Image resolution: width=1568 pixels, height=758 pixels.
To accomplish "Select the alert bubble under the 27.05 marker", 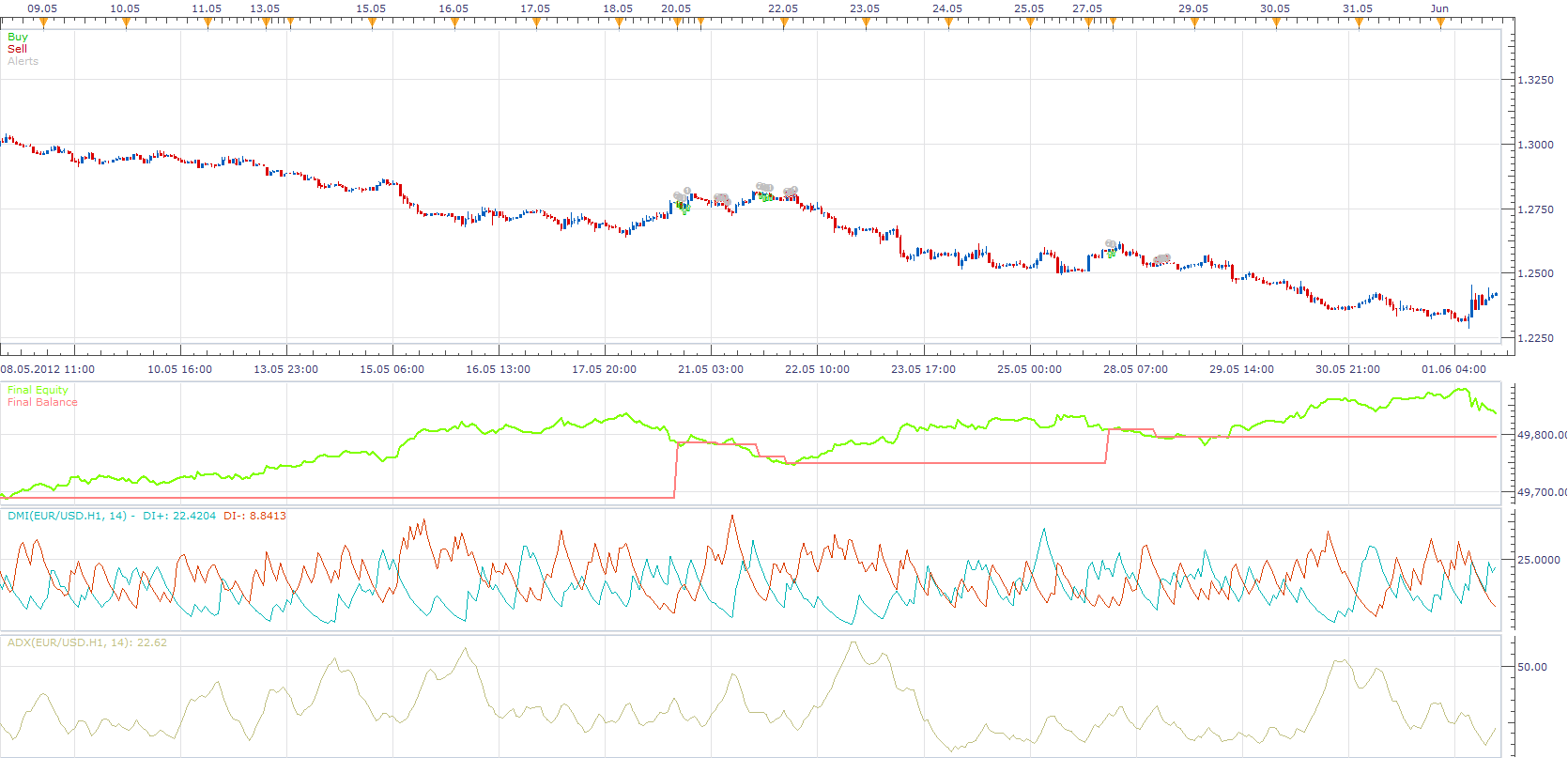I will (1111, 244).
